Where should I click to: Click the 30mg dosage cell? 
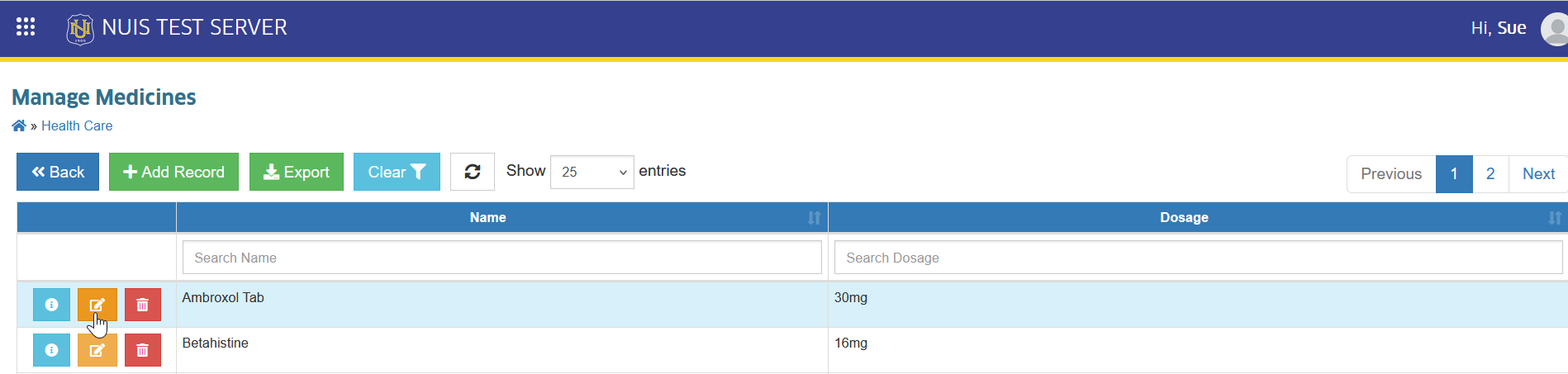pyautogui.click(x=1198, y=305)
